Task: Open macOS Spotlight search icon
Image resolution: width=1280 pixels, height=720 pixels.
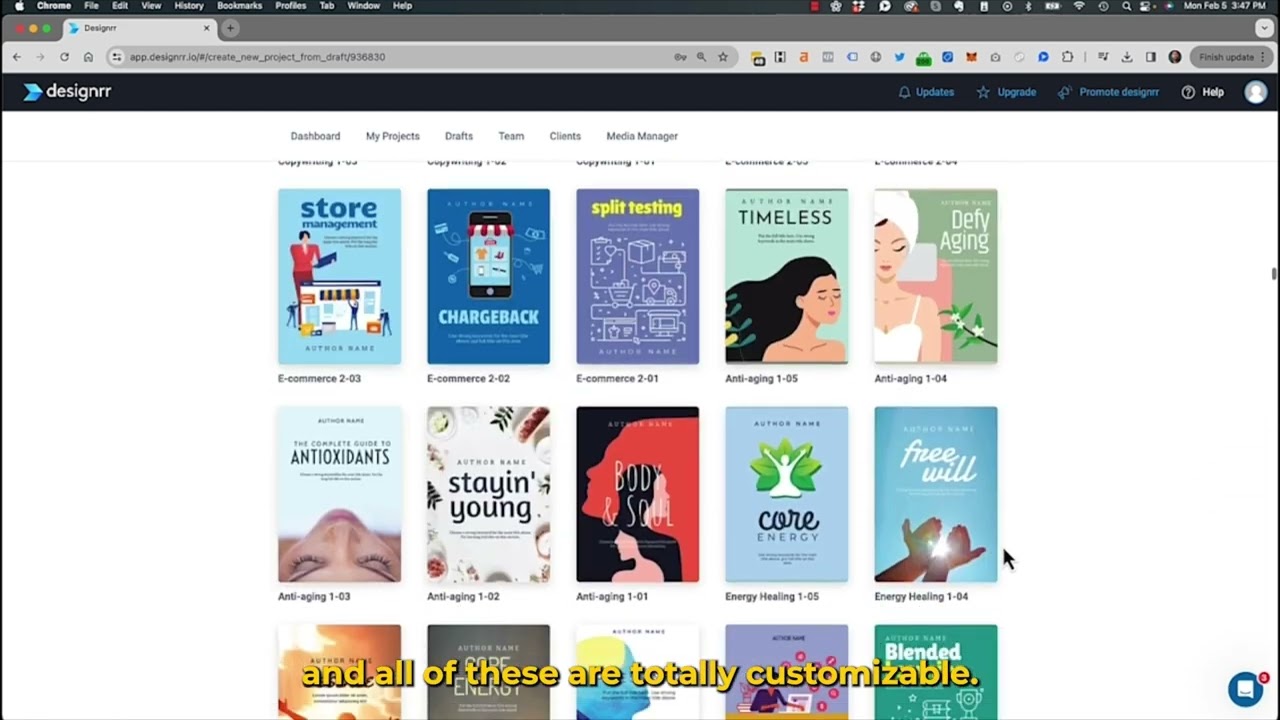Action: 1127,6
